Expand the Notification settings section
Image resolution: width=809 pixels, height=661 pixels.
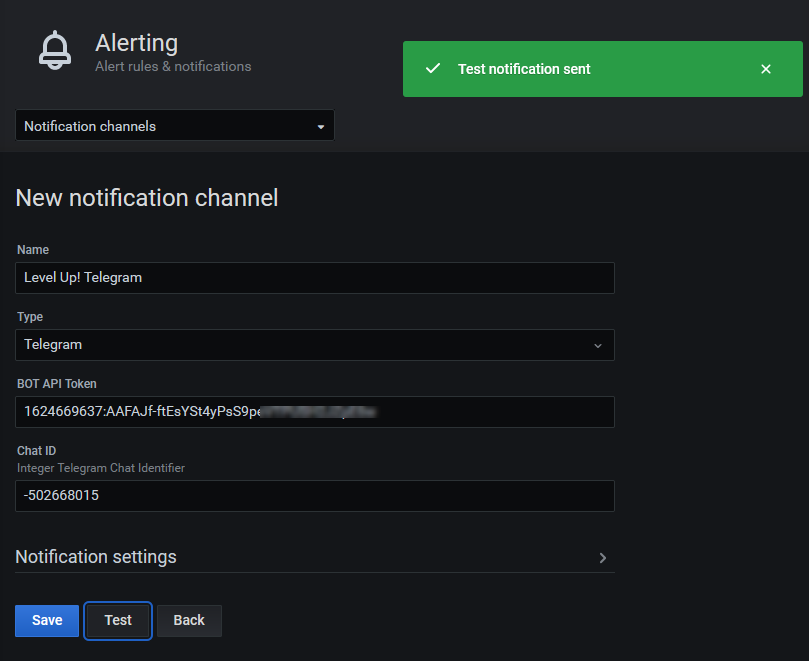pos(96,557)
